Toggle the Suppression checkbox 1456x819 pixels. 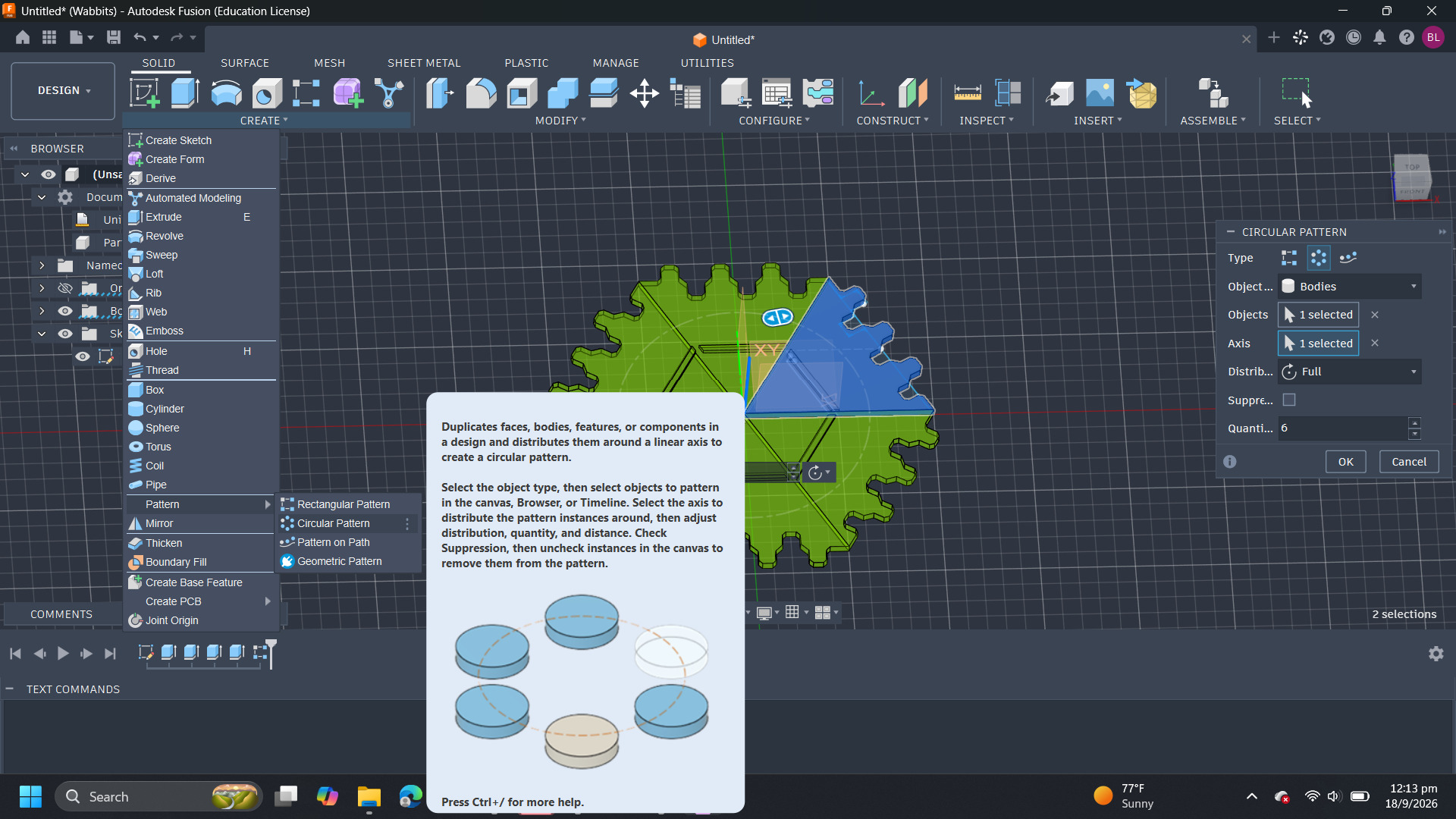click(1289, 400)
